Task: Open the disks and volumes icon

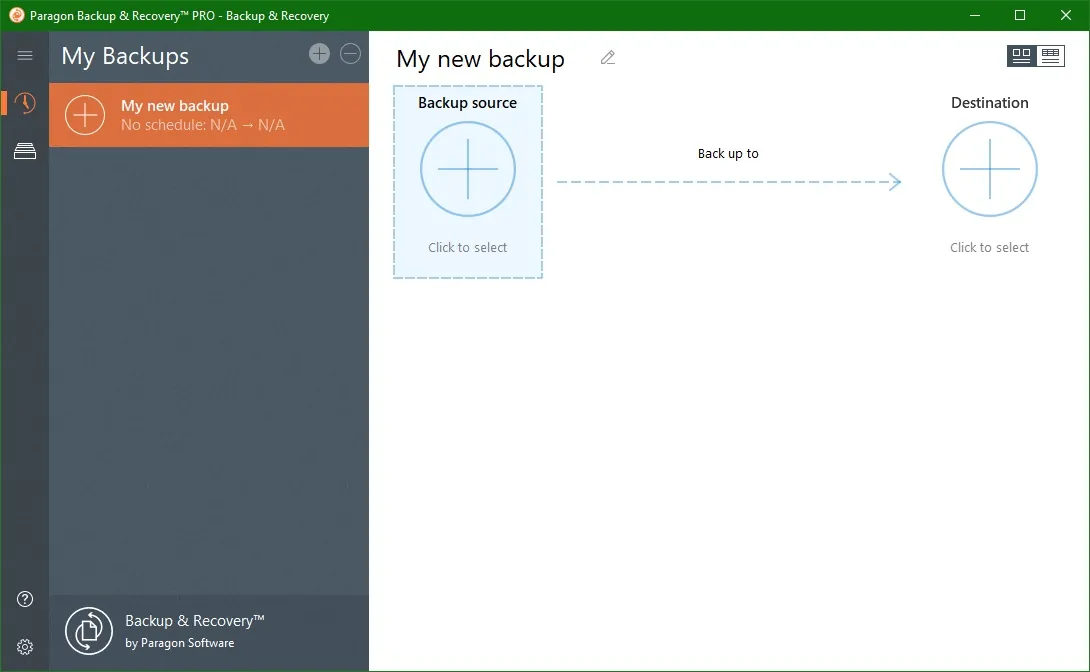Action: [25, 151]
